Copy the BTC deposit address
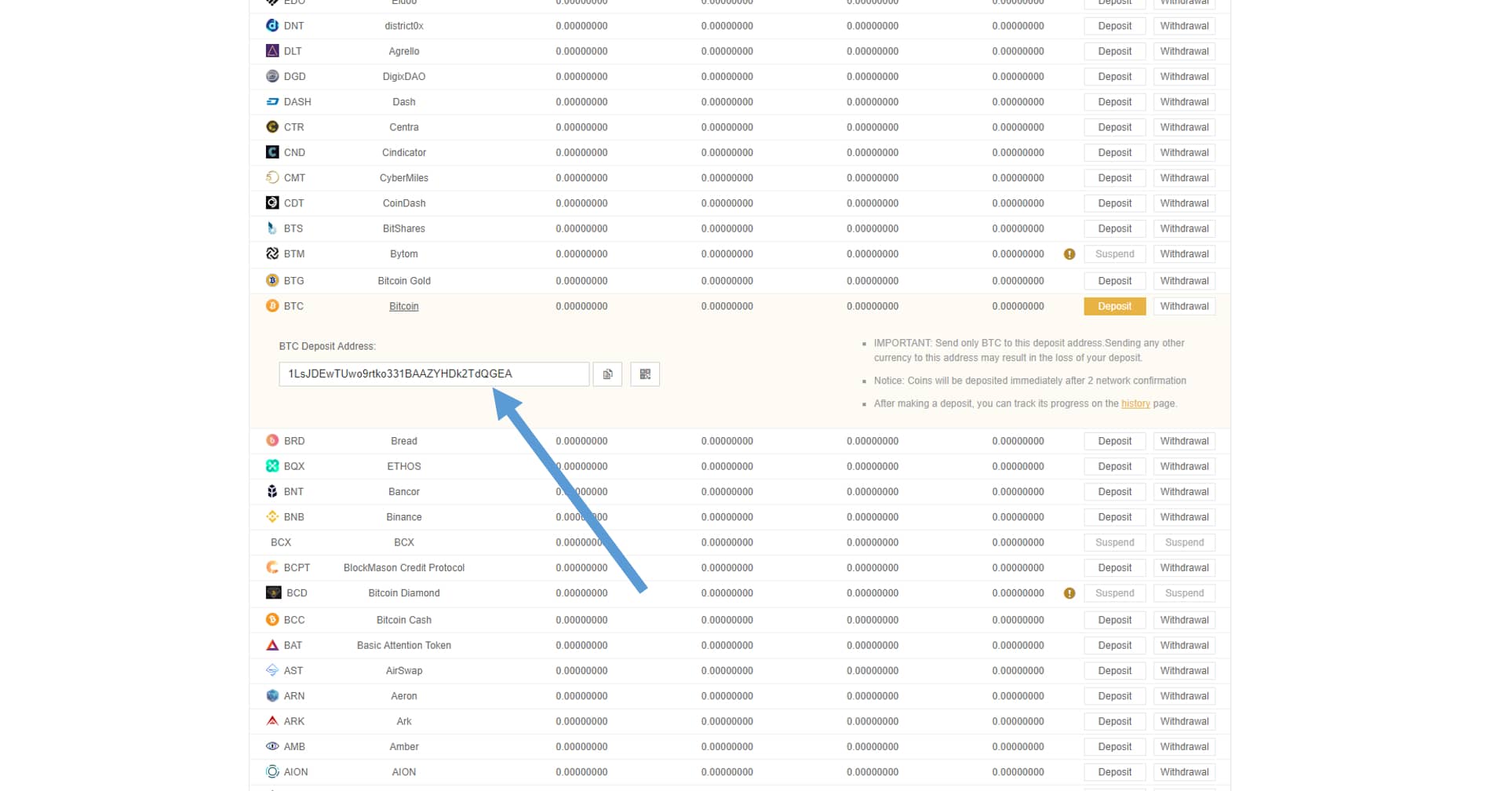The height and width of the screenshot is (791, 1512). pos(607,374)
